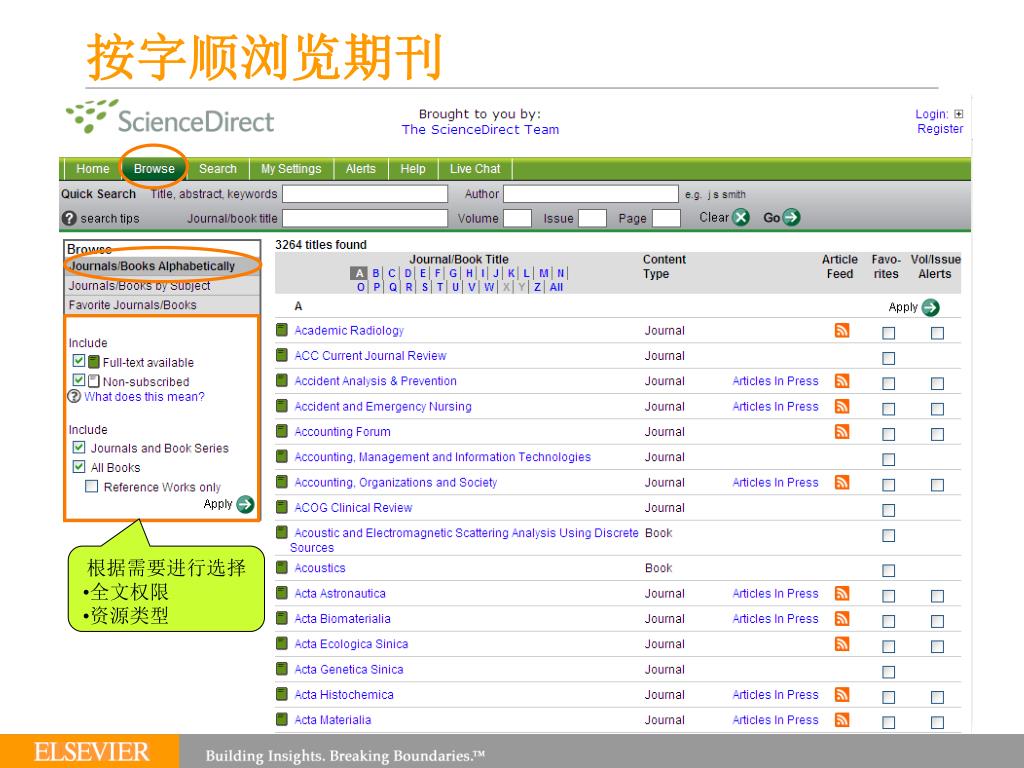
Task: Click green book icon beside ACC Current Journal Review
Action: point(282,355)
